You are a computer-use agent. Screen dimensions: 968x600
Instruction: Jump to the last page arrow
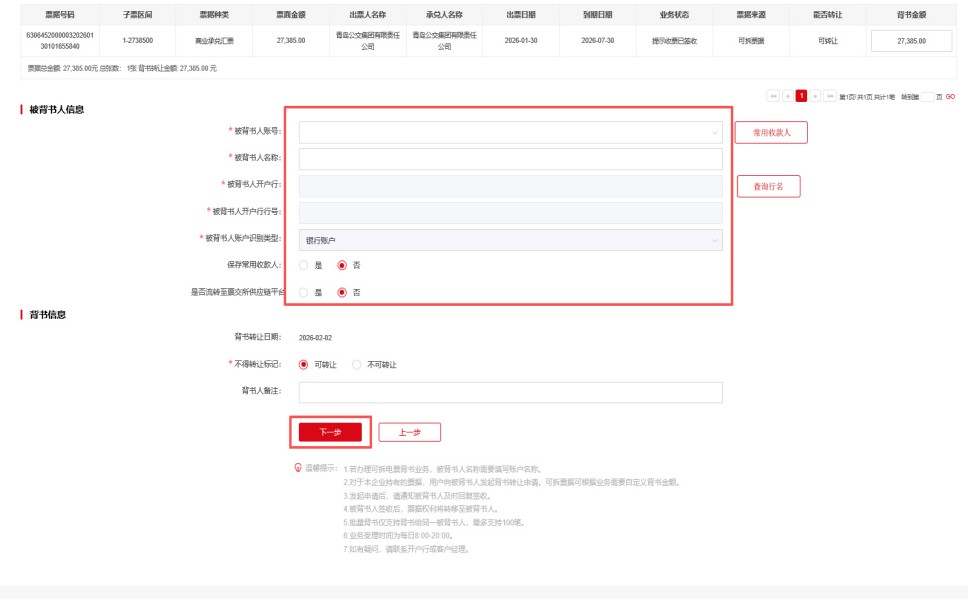830,96
